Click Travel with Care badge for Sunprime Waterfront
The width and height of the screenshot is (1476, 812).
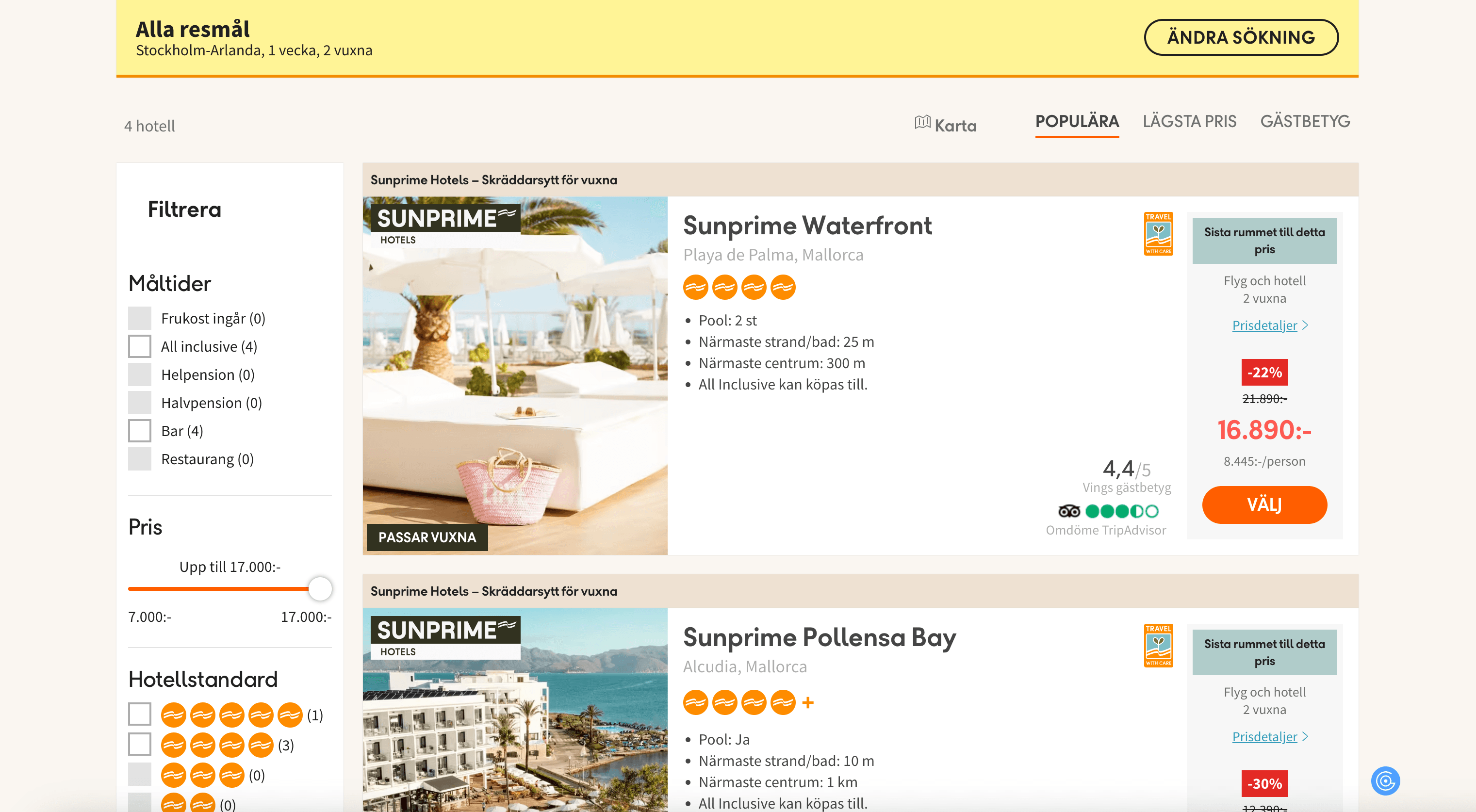[x=1158, y=234]
